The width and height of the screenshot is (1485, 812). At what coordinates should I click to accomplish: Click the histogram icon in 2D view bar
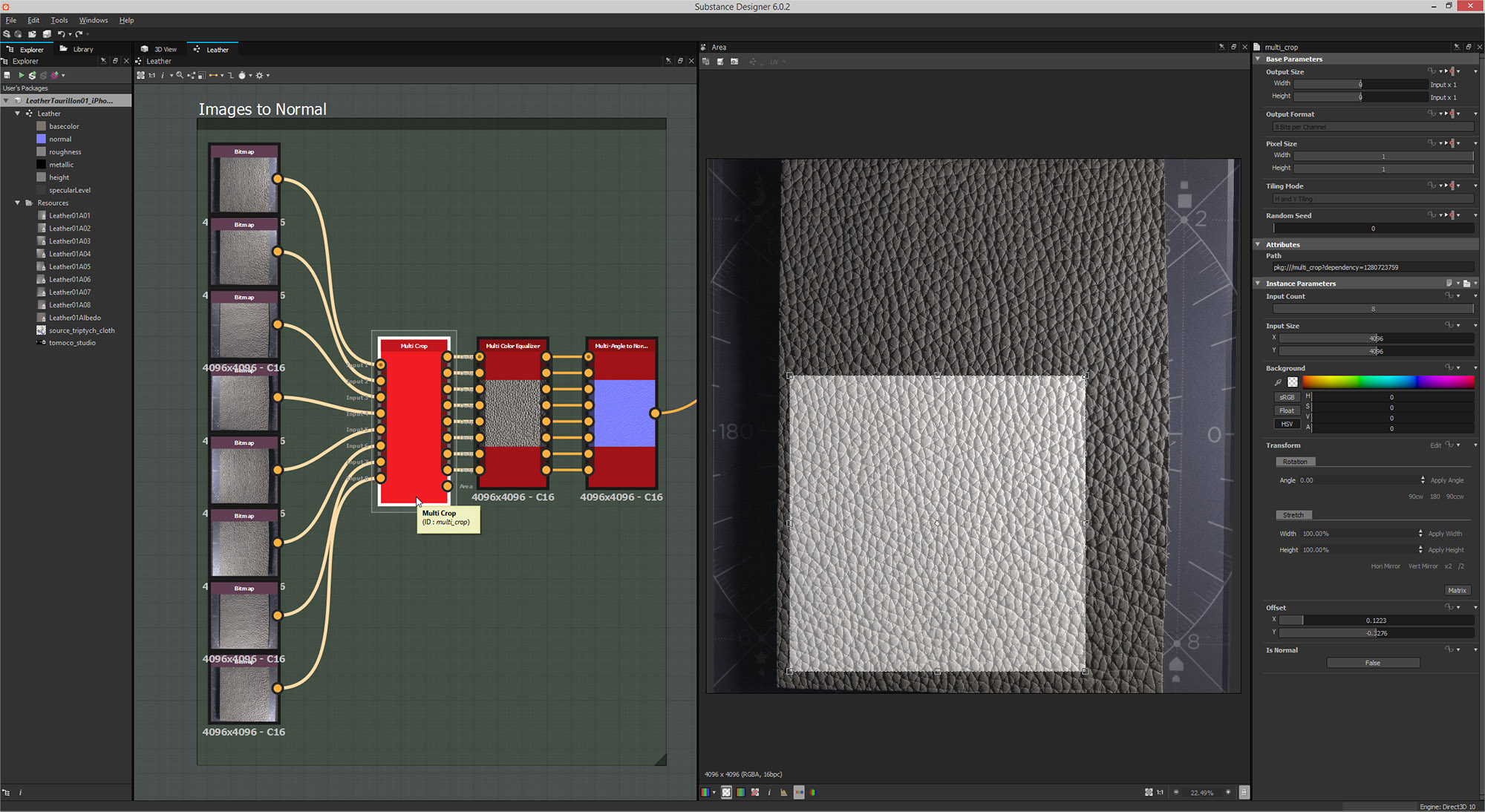click(783, 792)
